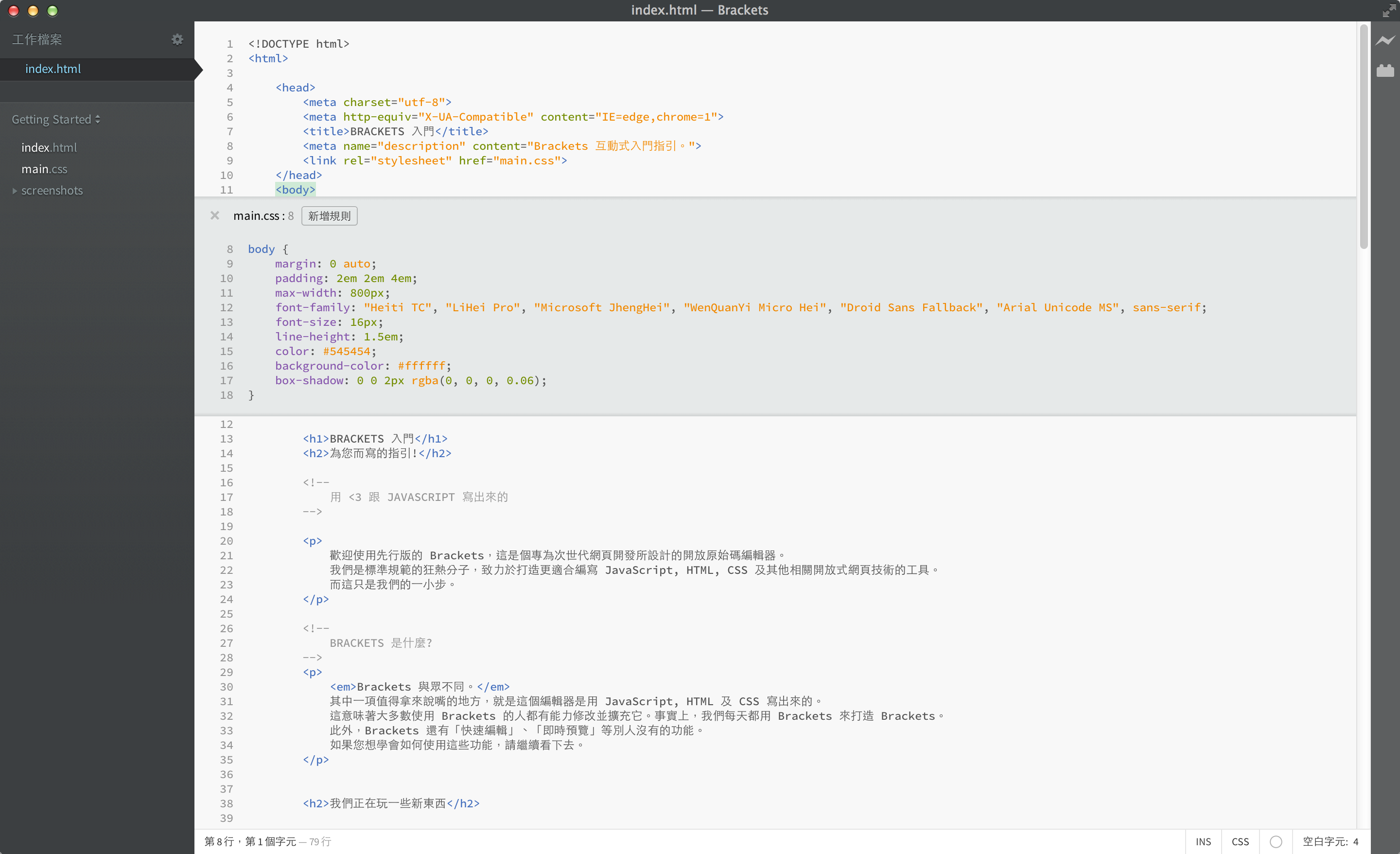Select index.html in working files
Viewport: 1400px width, 854px height.
53,69
